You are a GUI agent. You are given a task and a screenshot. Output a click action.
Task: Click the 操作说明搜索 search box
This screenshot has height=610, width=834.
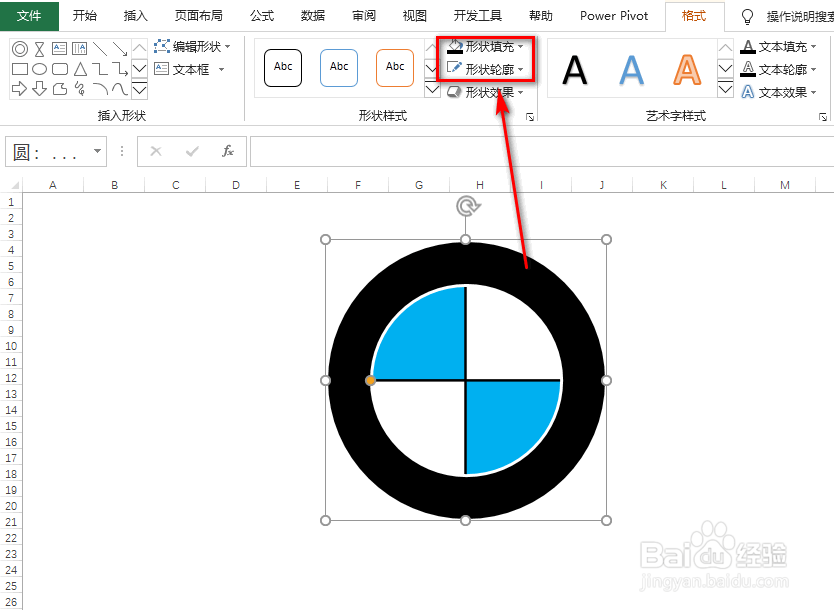click(x=799, y=17)
